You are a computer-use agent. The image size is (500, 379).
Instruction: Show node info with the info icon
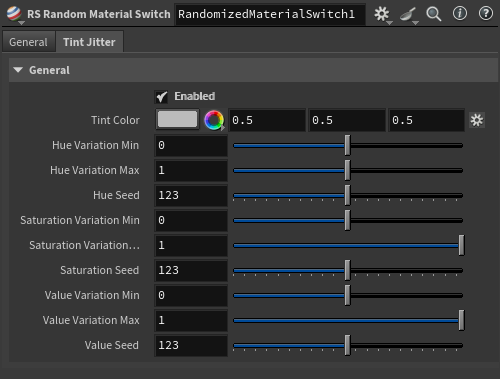tap(460, 14)
